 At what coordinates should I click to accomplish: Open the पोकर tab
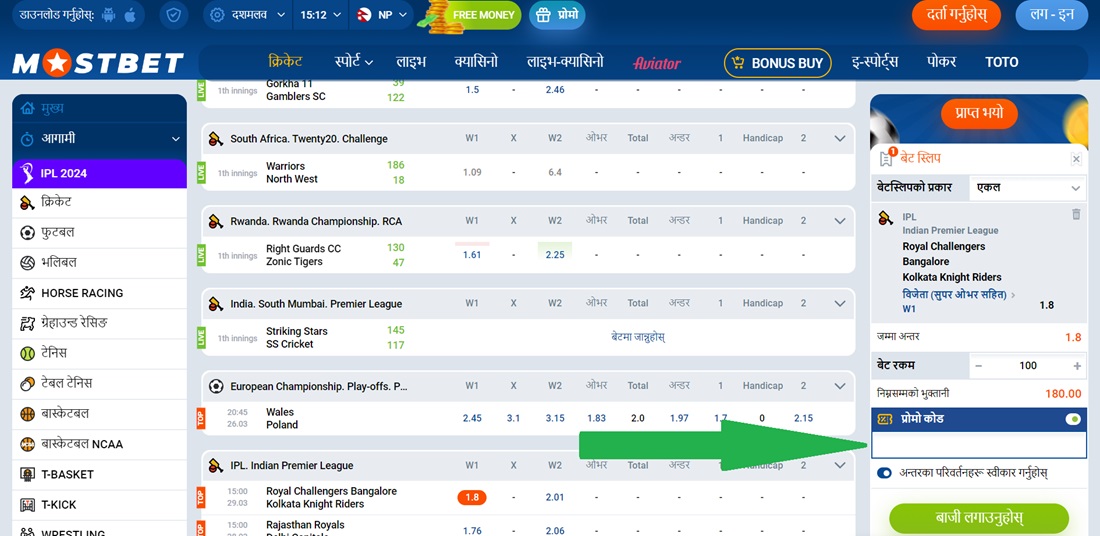click(941, 62)
